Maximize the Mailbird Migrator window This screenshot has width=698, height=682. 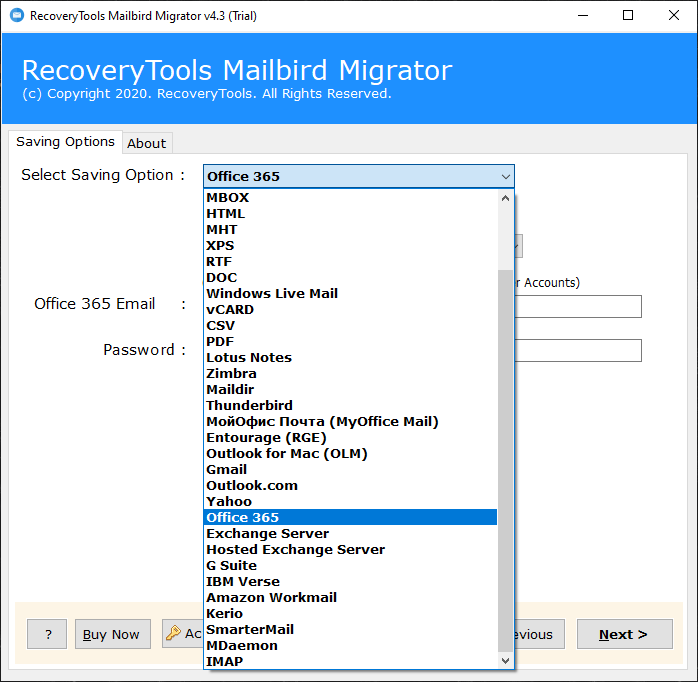click(x=628, y=16)
